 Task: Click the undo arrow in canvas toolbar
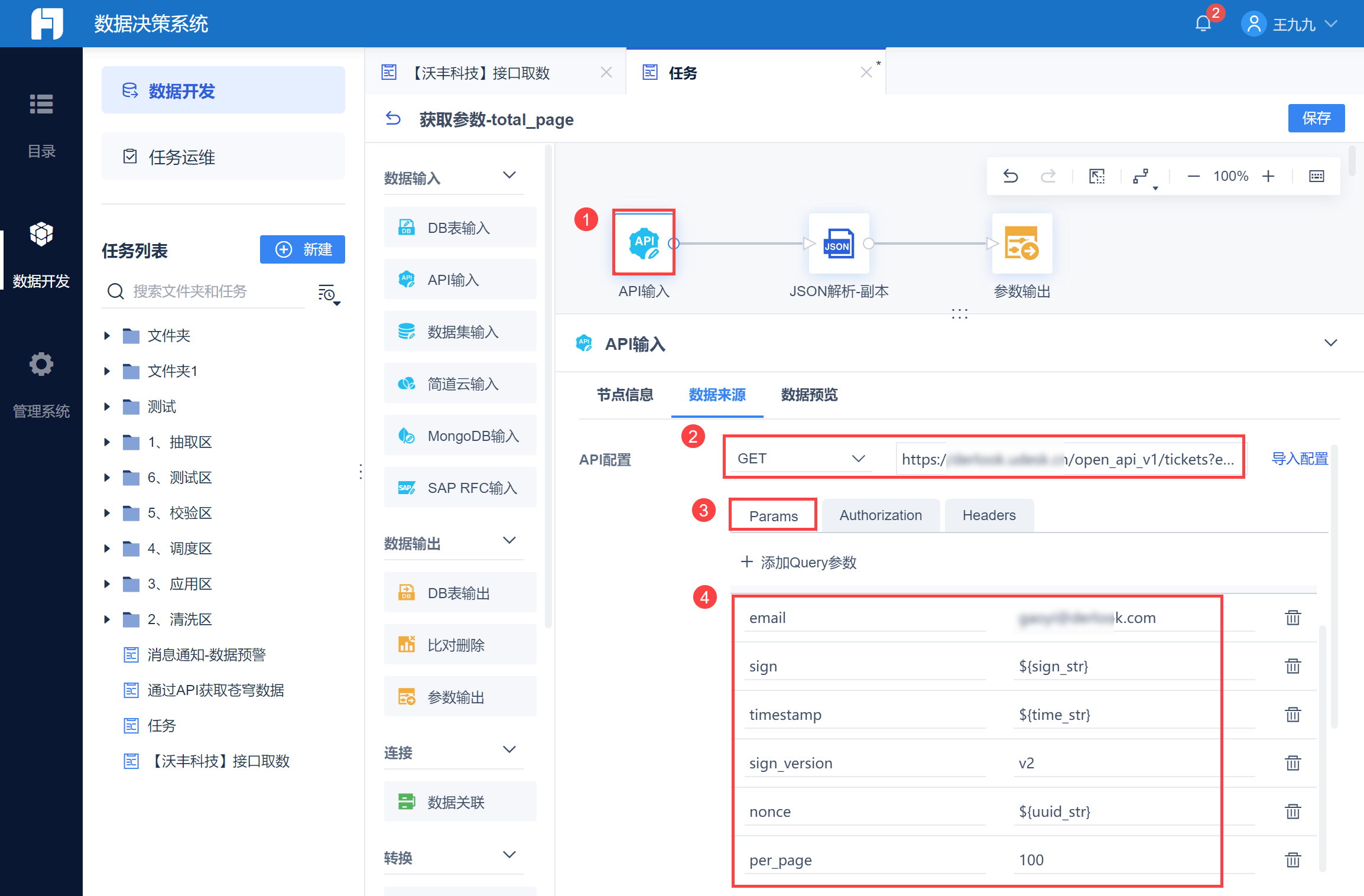(x=1011, y=176)
